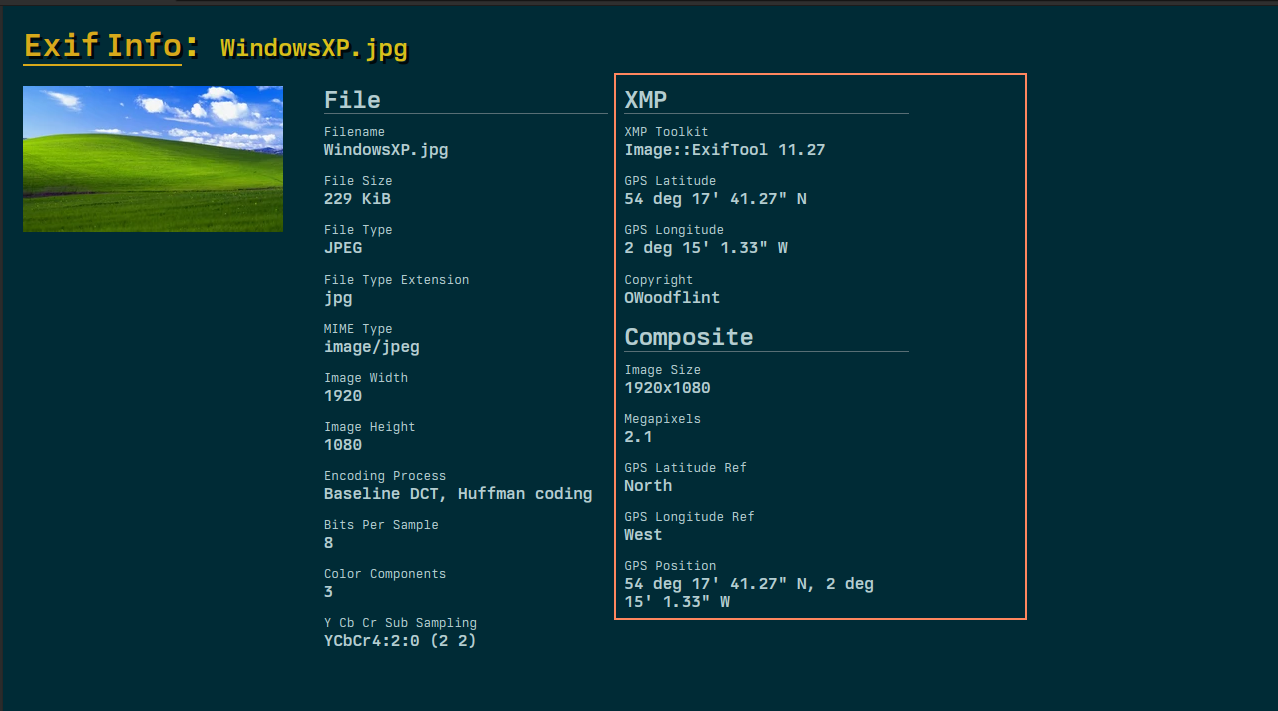Click the image/jpeg MIME type value
The height and width of the screenshot is (711, 1278).
pos(371,347)
